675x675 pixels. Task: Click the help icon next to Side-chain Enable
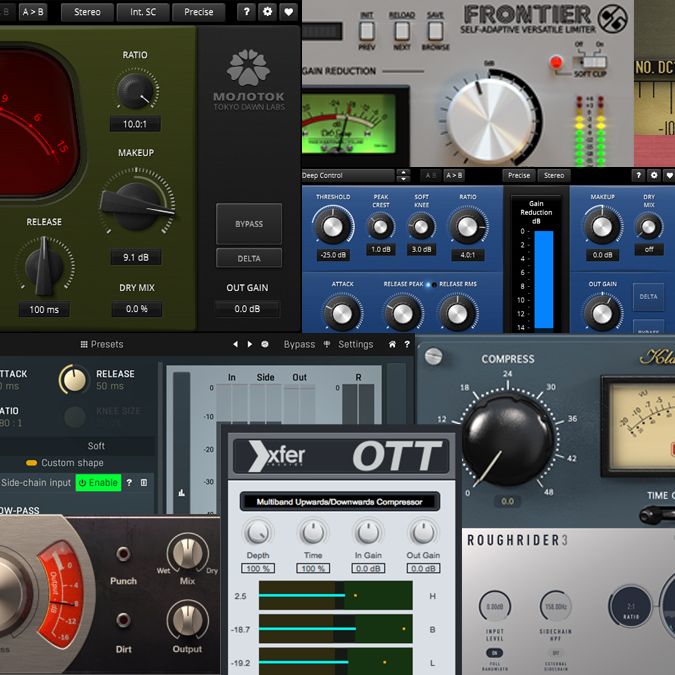[129, 483]
